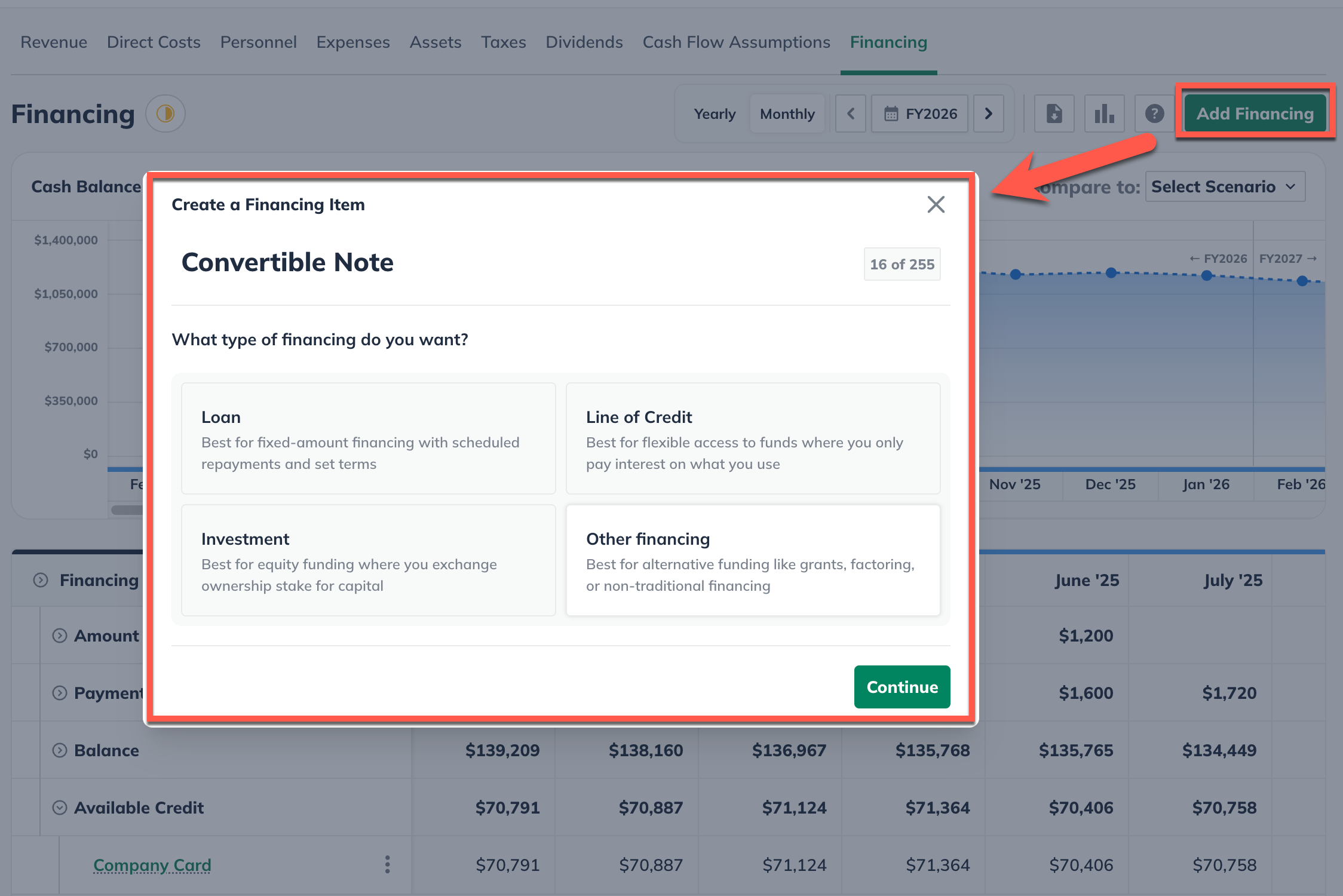Choose the Investment financing type
The width and height of the screenshot is (1343, 896).
pyautogui.click(x=368, y=560)
